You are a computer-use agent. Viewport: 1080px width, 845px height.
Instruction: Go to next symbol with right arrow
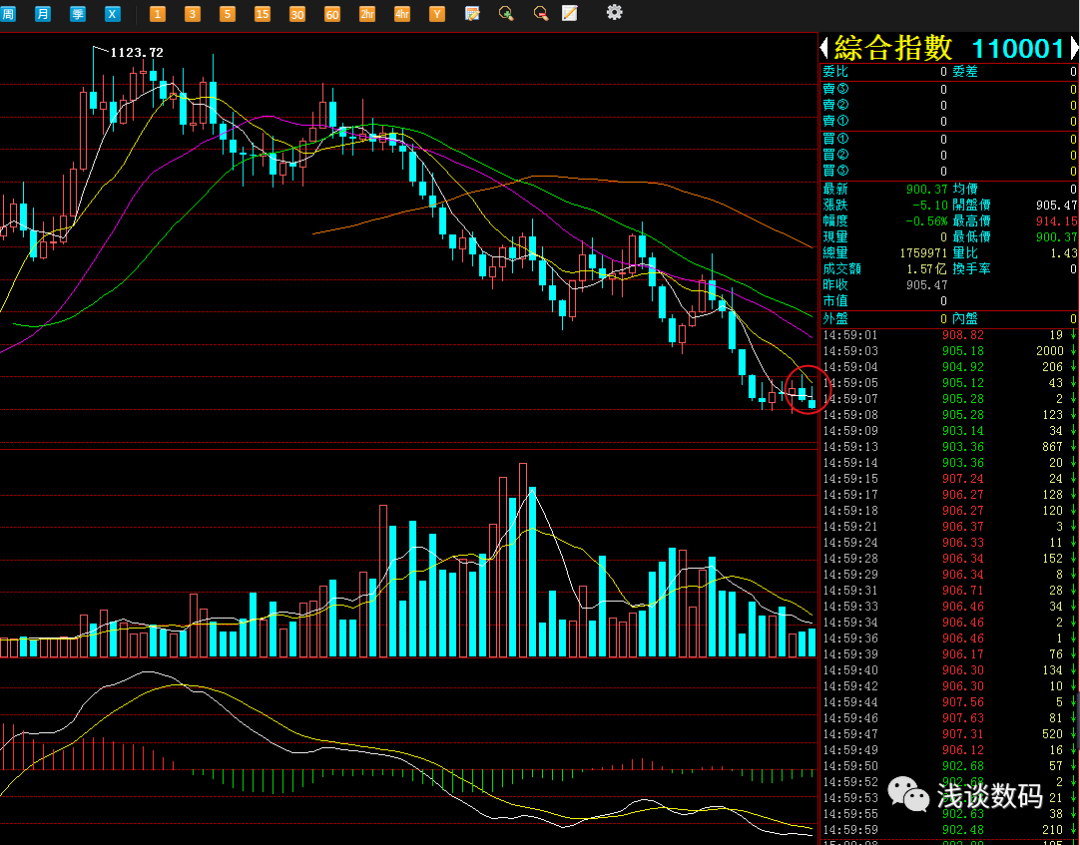coord(1075,48)
